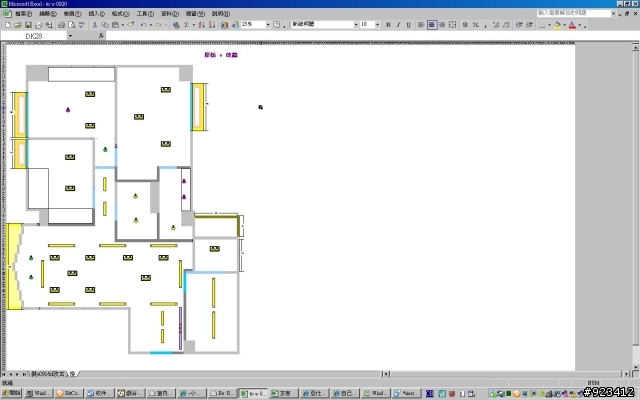Apply AutoSum with the sigma icon
Viewport: 640px width, 400px height.
pos(187,25)
